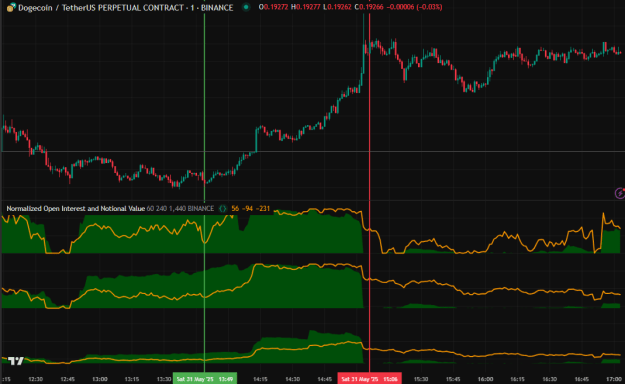Open the indicator source code braces icon
The image size is (625, 384).
click(223, 209)
